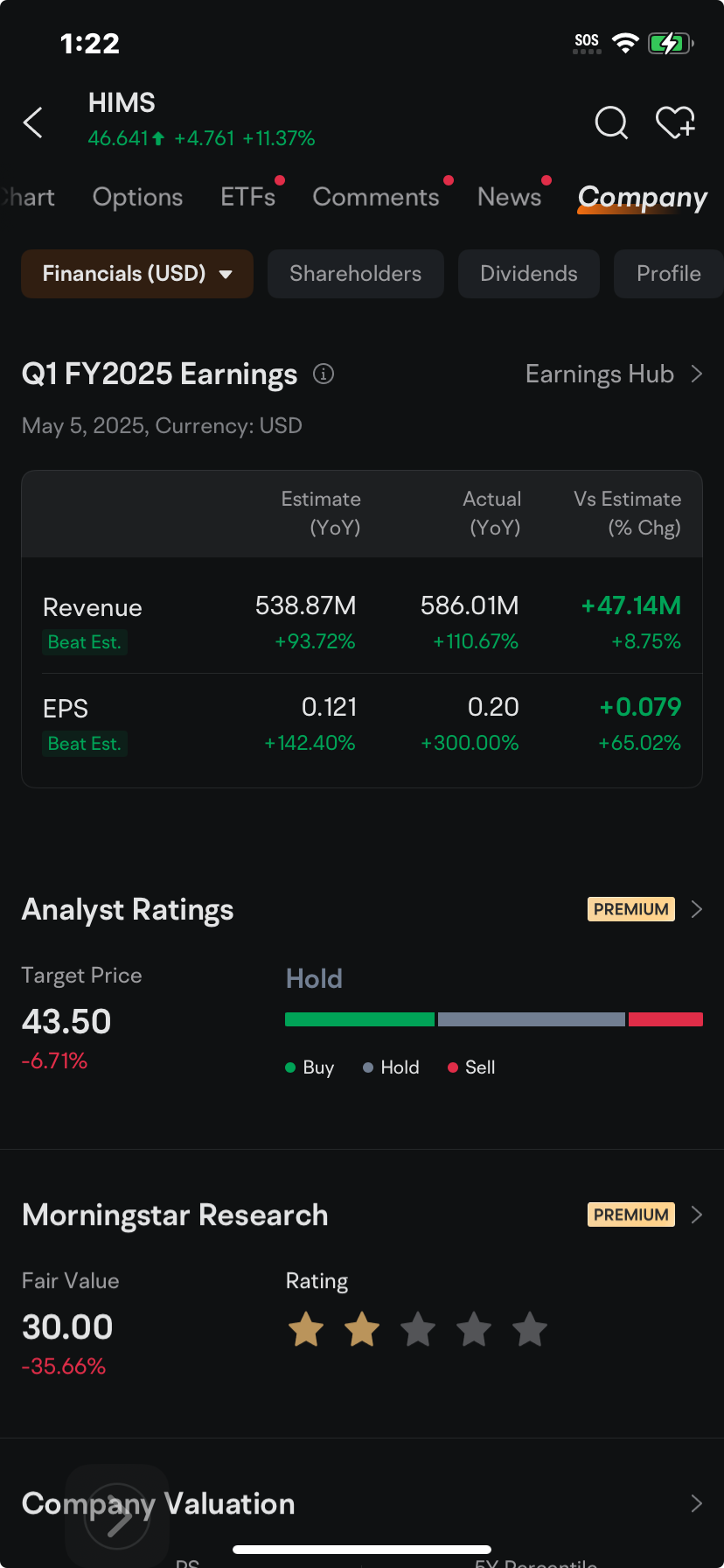Tap the Analyst Ratings heading
724x1568 pixels.
(x=128, y=910)
